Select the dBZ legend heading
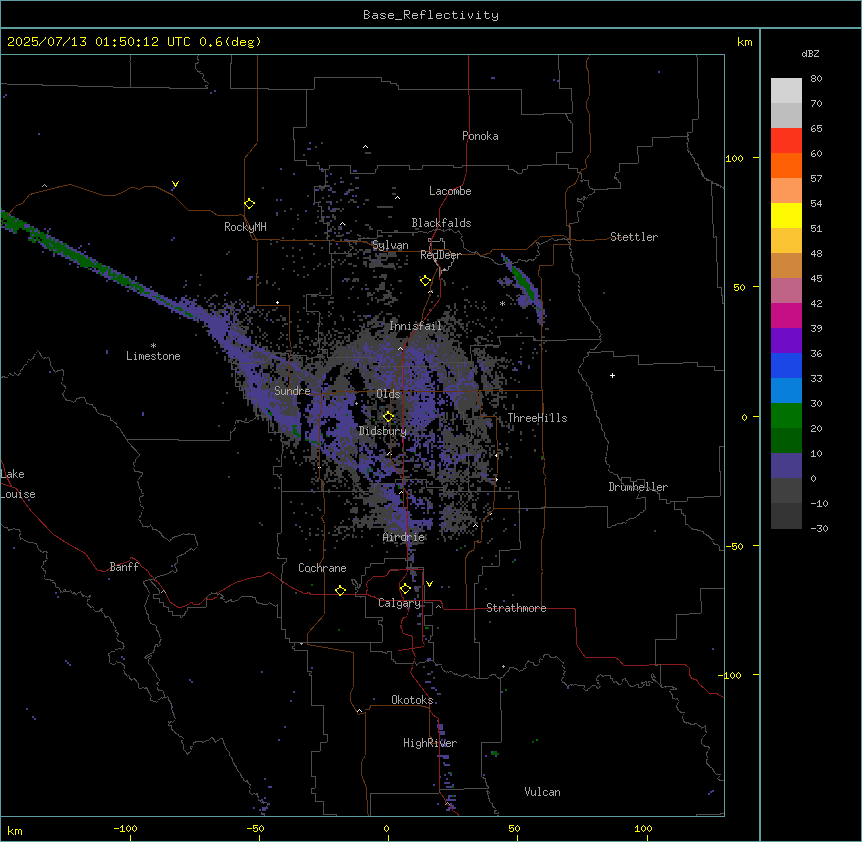This screenshot has width=862, height=842. pyautogui.click(x=810, y=53)
